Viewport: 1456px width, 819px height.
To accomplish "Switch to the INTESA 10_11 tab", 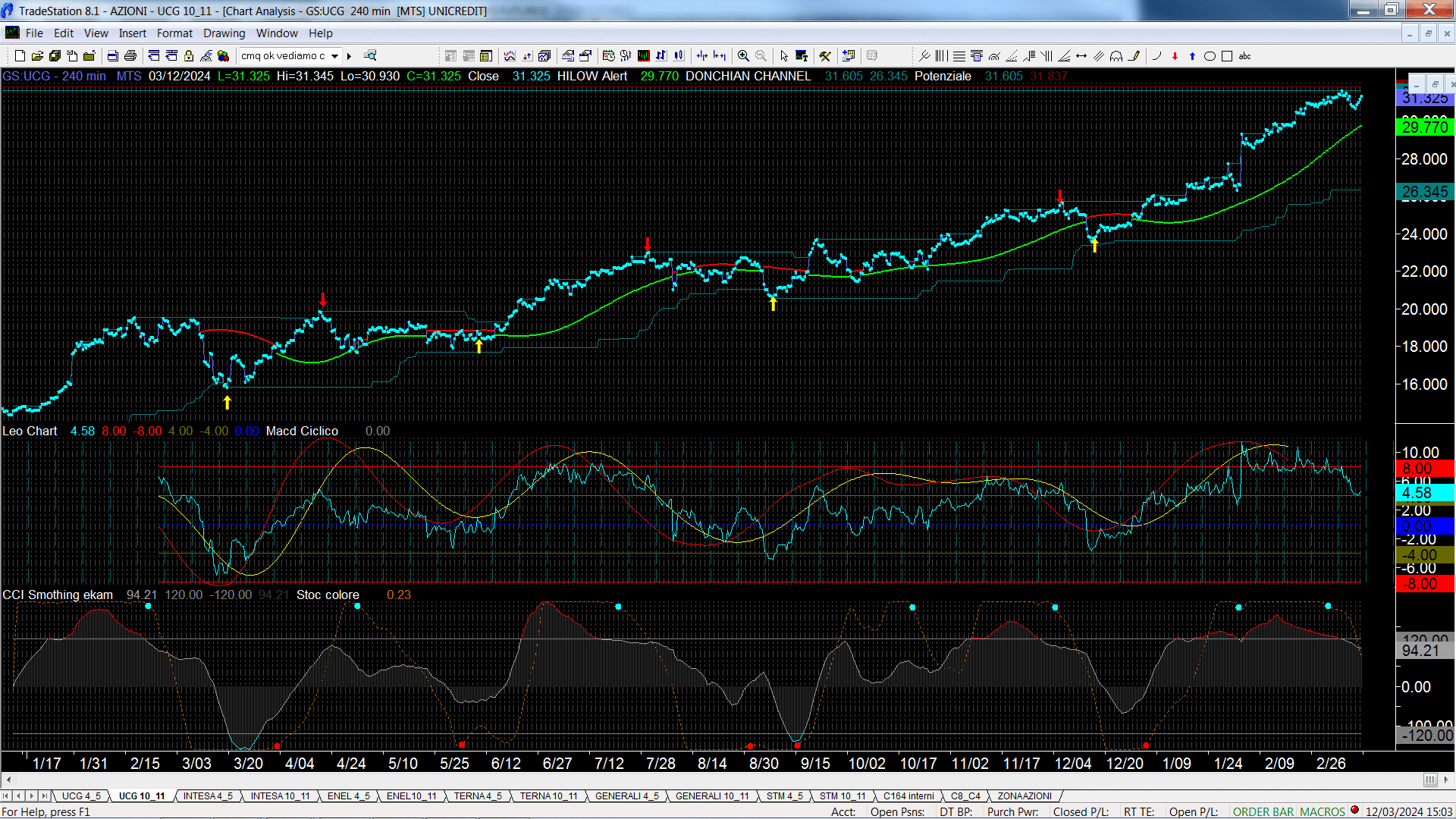I will (281, 796).
